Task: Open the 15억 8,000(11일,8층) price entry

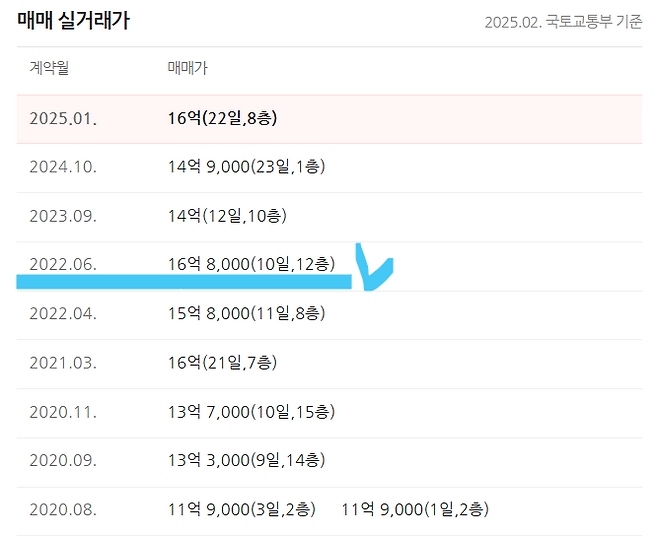Action: point(246,314)
